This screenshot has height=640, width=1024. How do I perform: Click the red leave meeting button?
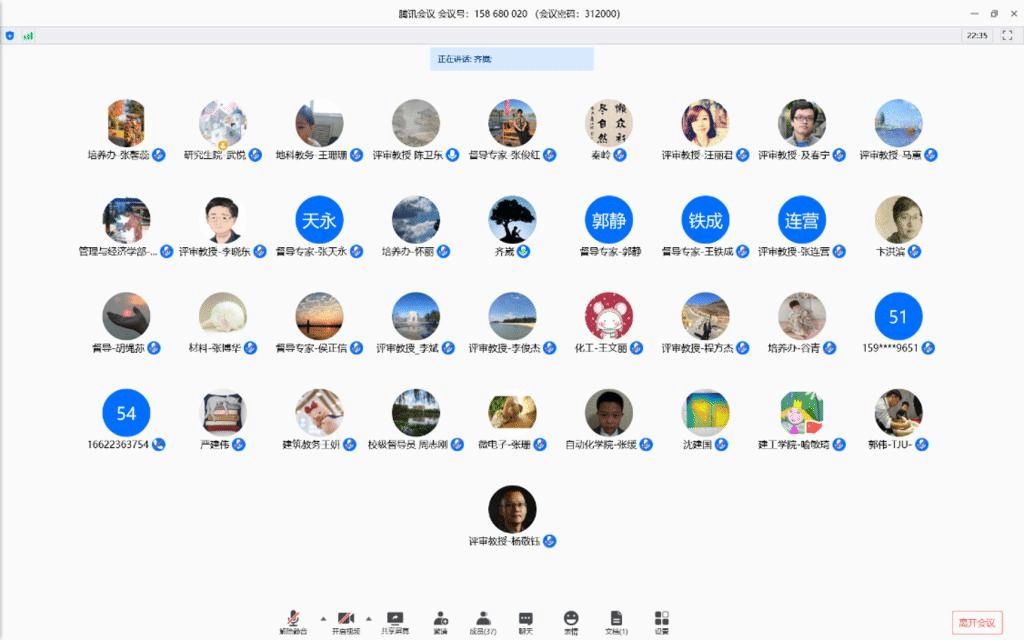[977, 622]
